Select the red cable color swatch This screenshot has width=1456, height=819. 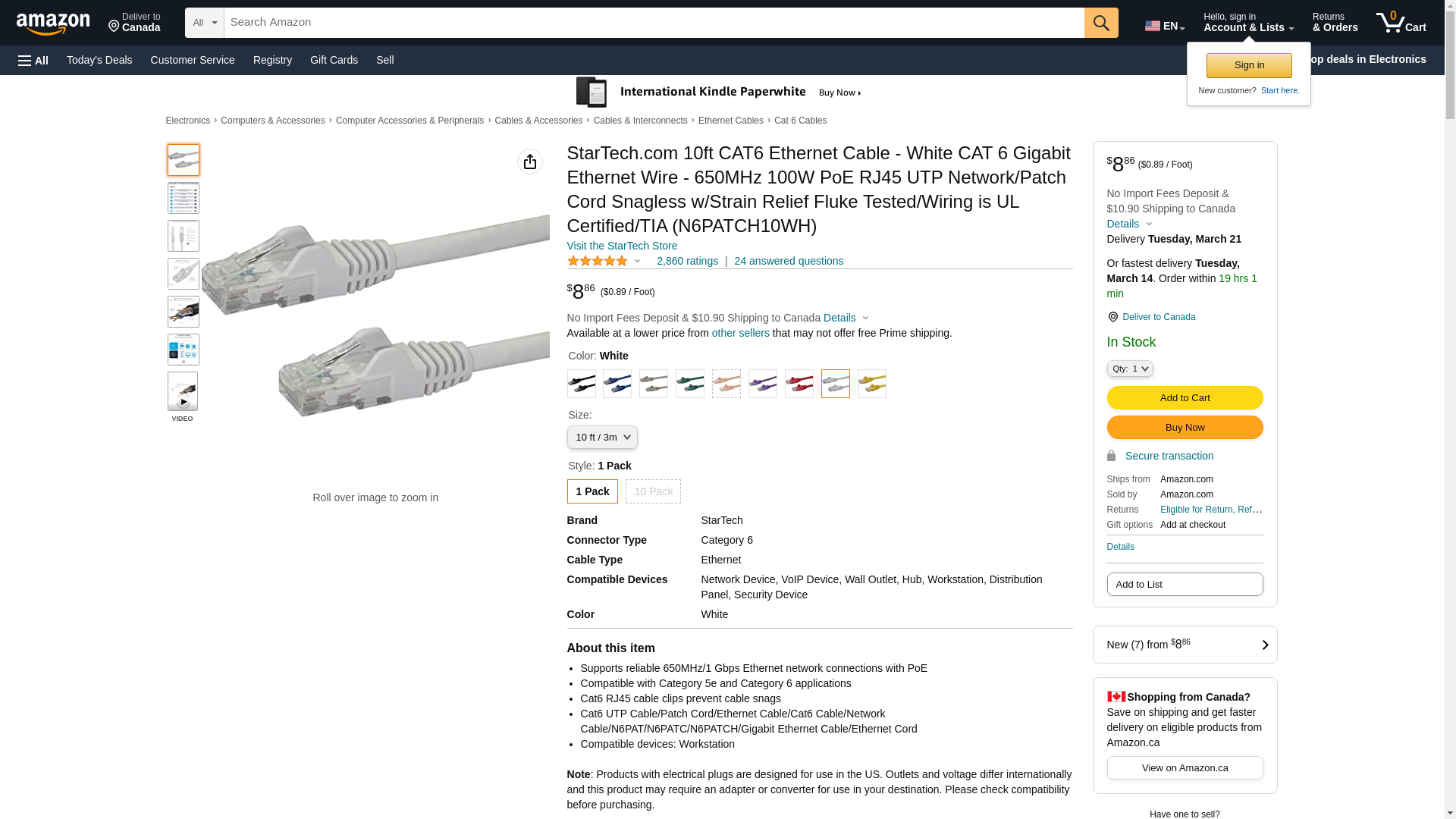click(799, 384)
